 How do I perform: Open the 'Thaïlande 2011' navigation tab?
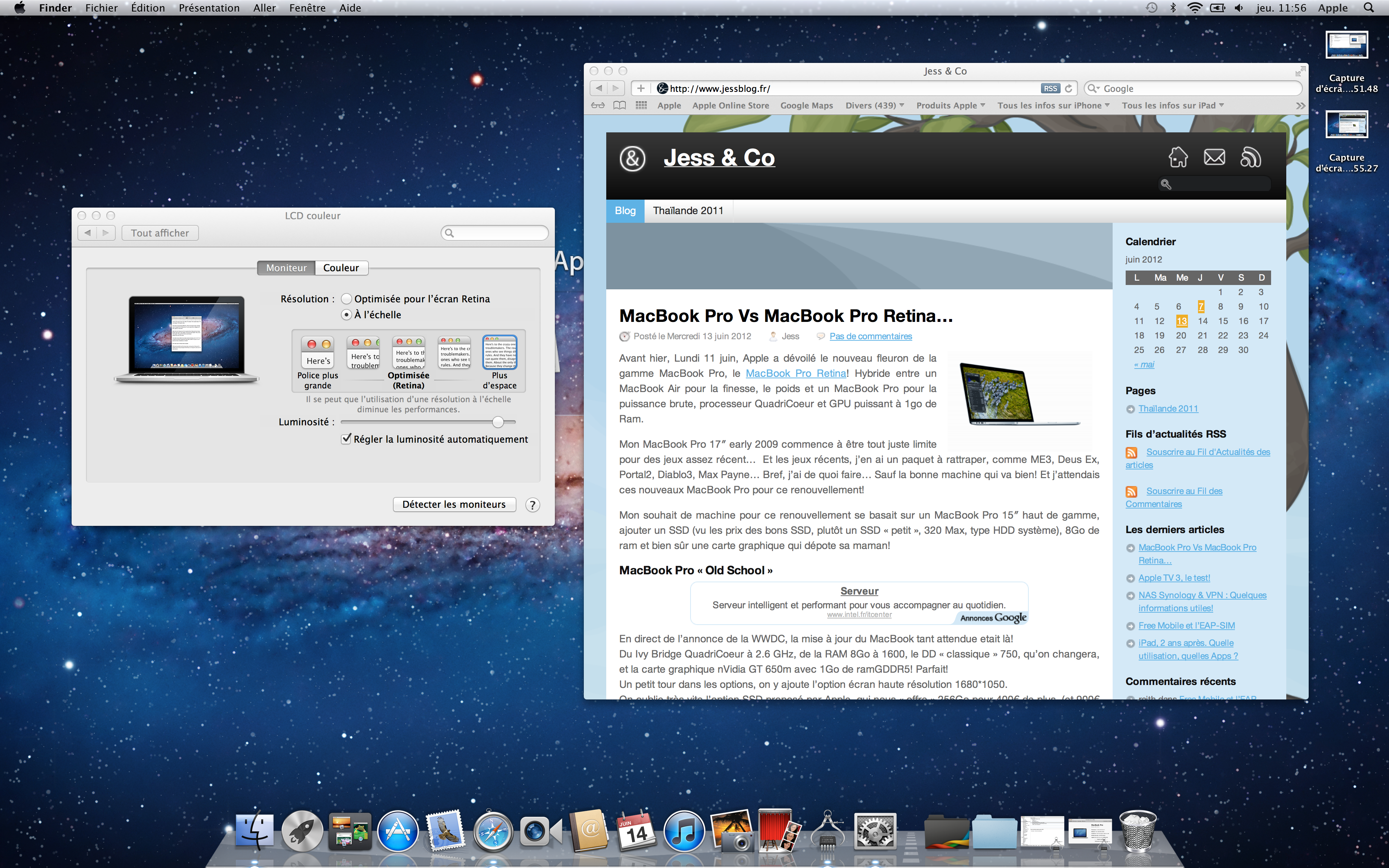pyautogui.click(x=688, y=211)
